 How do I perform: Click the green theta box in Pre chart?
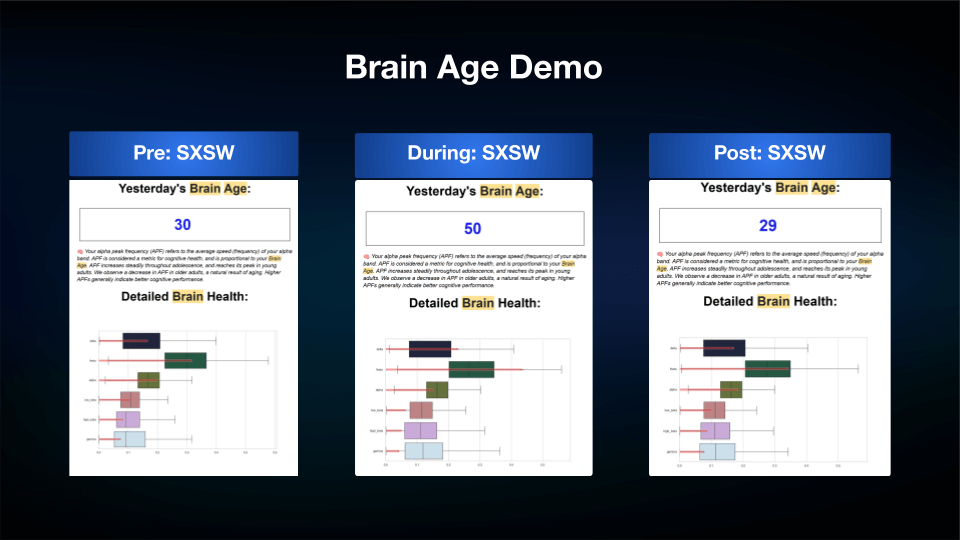click(186, 361)
